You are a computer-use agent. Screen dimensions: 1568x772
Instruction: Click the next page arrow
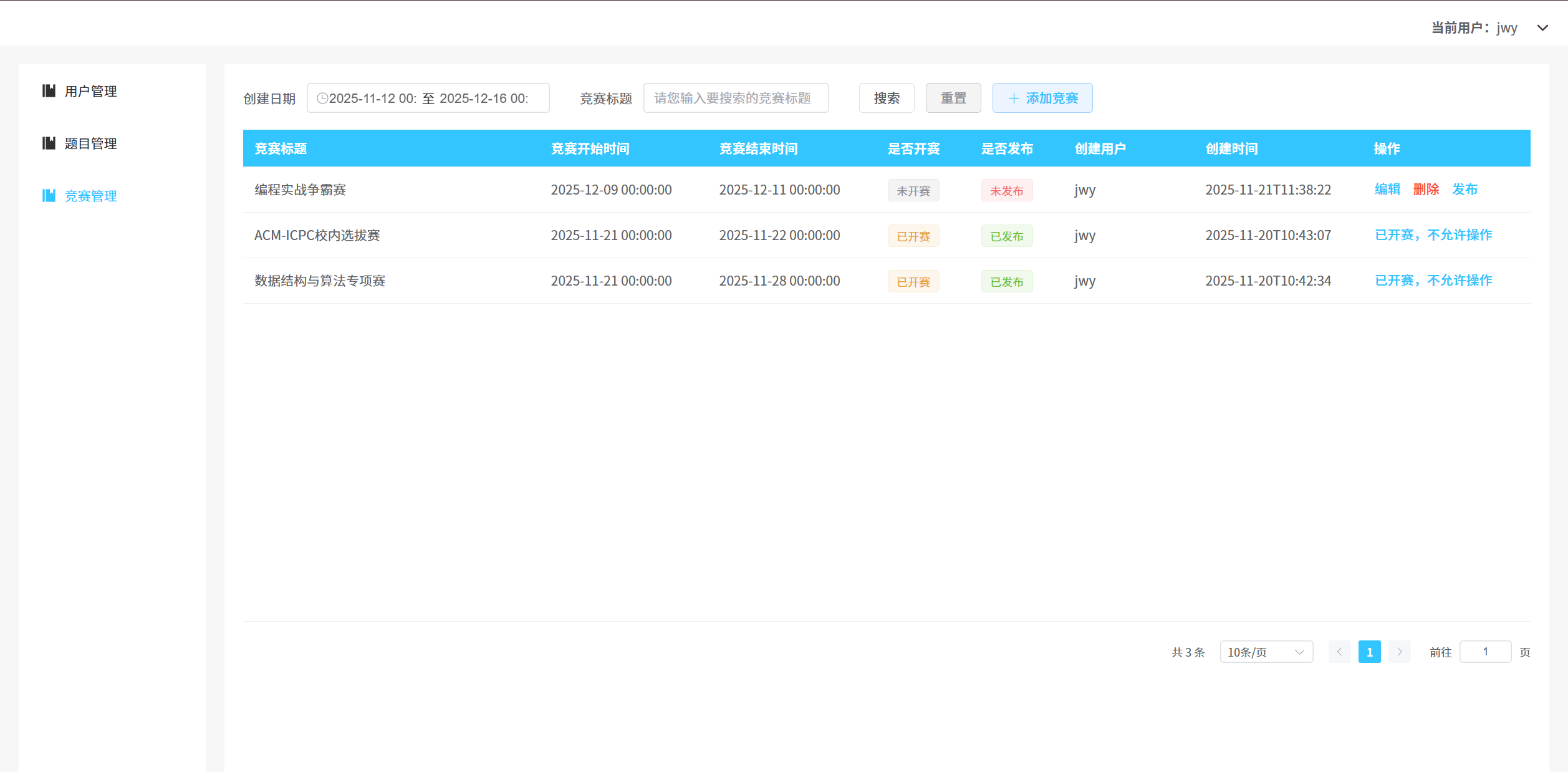[x=1400, y=652]
